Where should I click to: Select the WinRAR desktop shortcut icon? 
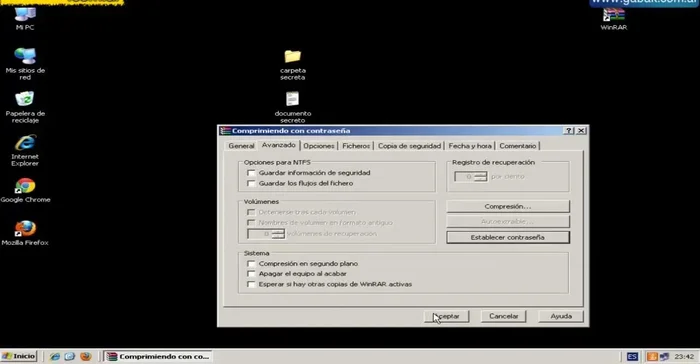point(614,18)
